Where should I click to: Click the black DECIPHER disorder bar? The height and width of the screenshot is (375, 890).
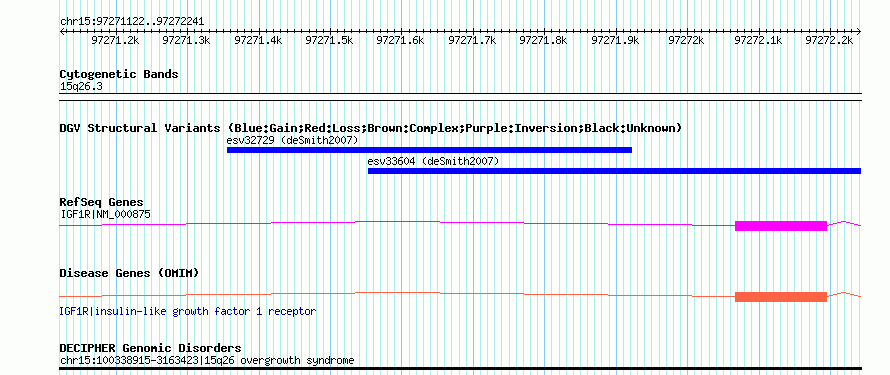[460, 369]
